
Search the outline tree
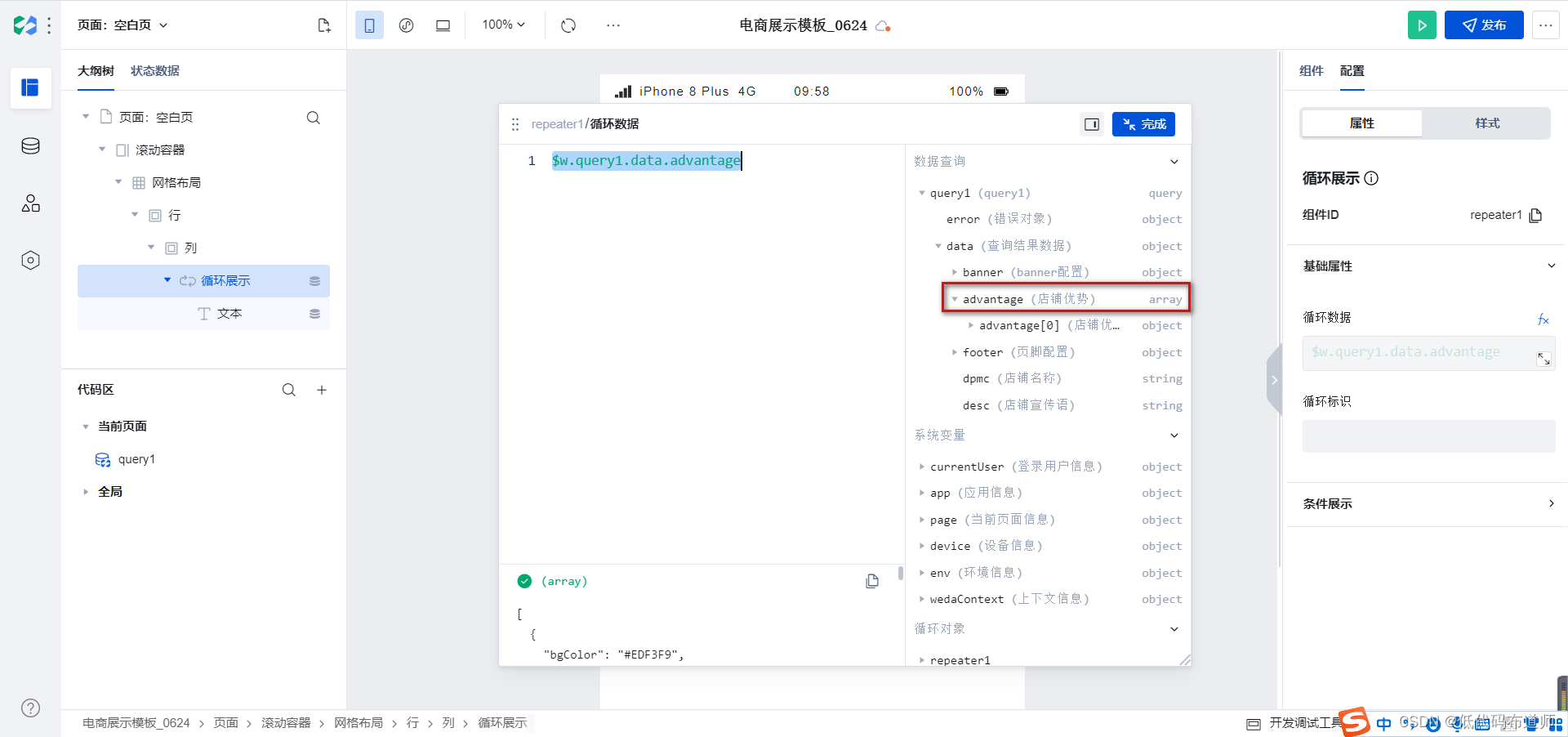(313, 118)
